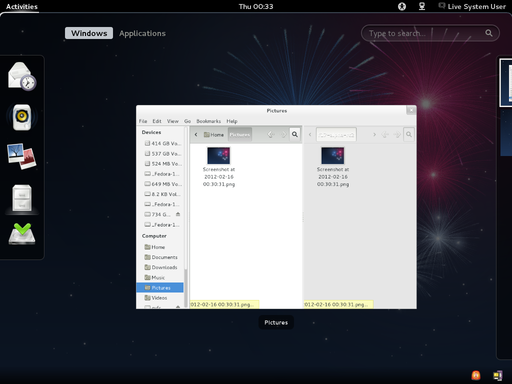512x384 pixels.
Task: Launch Install to Hard Drive from the dash
Action: [22, 234]
